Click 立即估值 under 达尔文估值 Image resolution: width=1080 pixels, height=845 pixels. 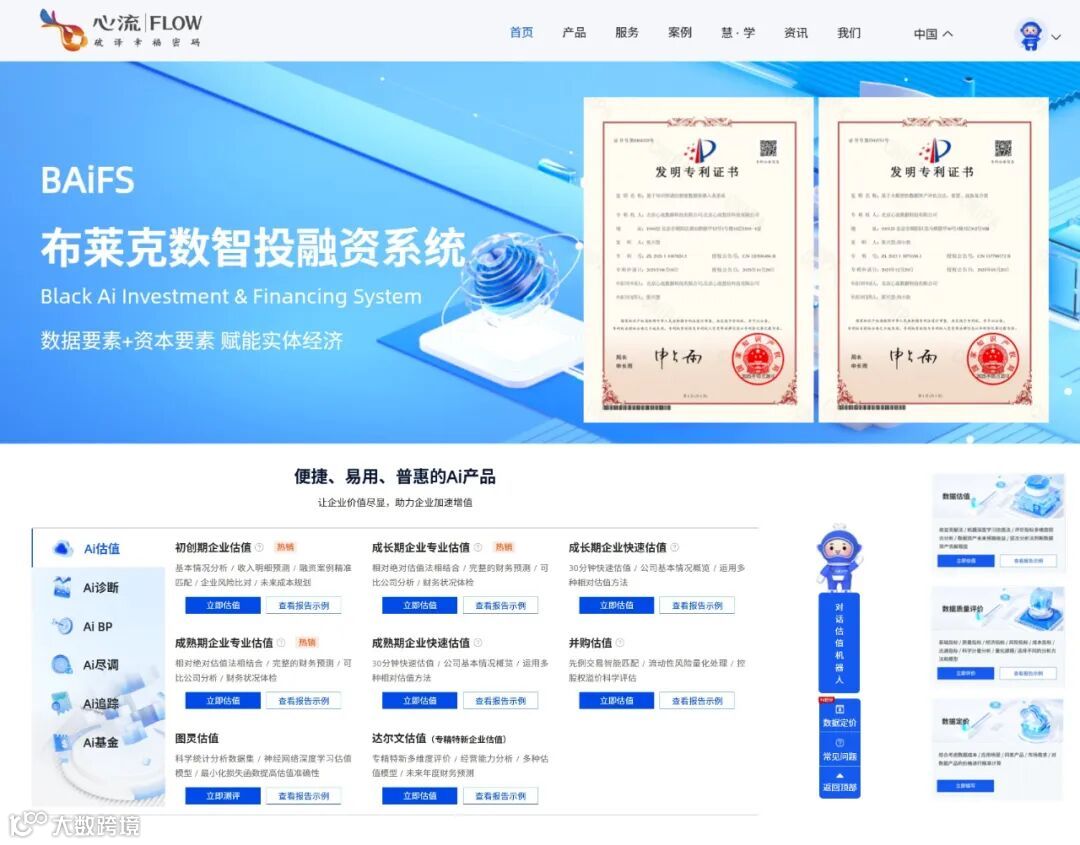[x=420, y=795]
